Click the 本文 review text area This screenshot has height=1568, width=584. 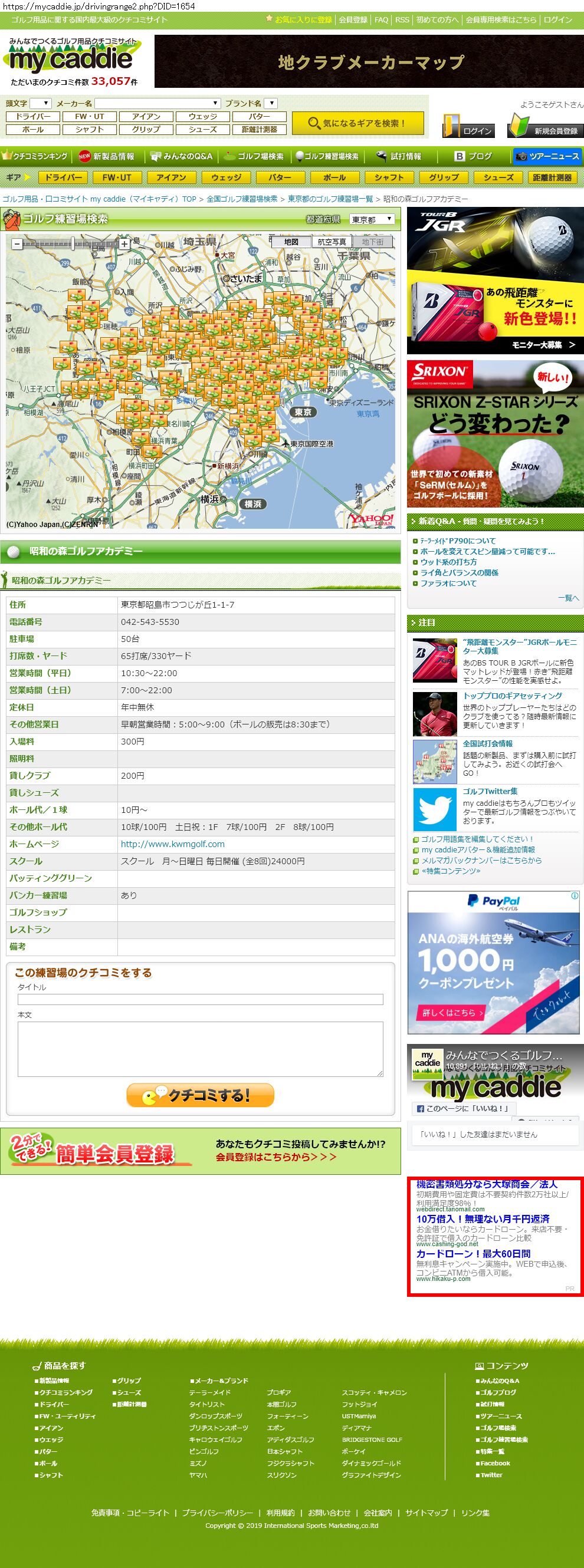[x=201, y=1049]
